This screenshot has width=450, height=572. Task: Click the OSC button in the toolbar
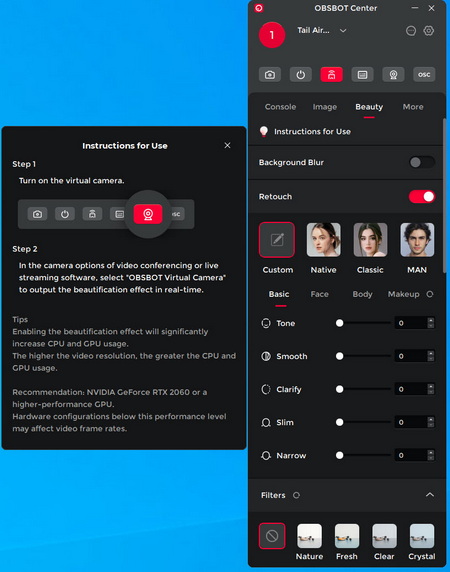(424, 74)
